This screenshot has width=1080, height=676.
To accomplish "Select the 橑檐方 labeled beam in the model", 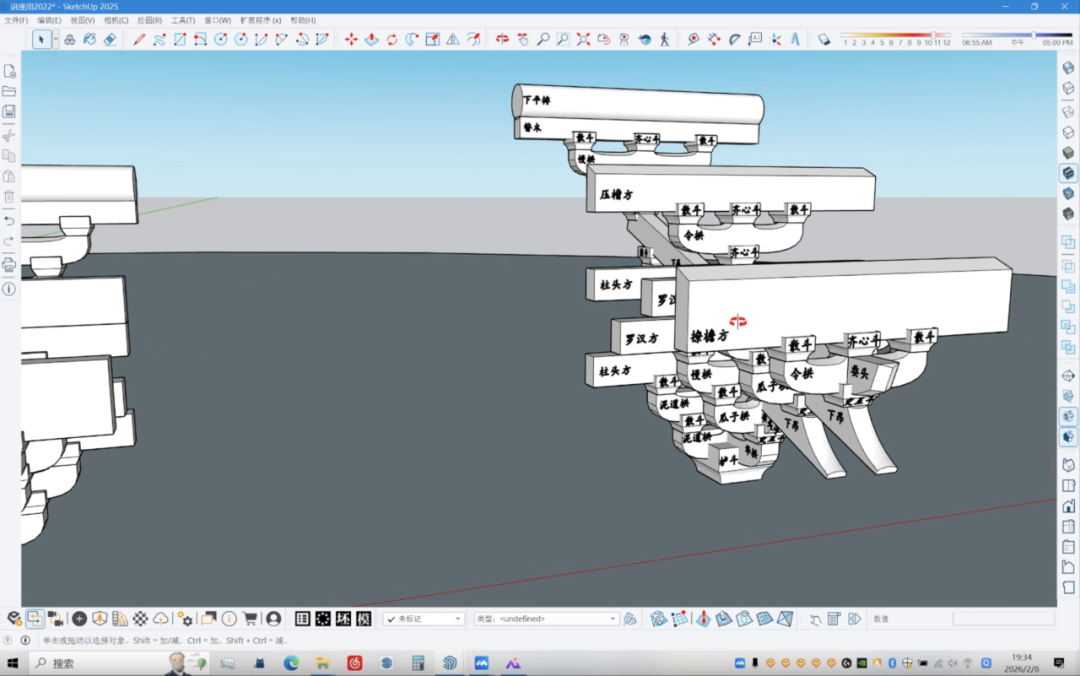I will (844, 303).
